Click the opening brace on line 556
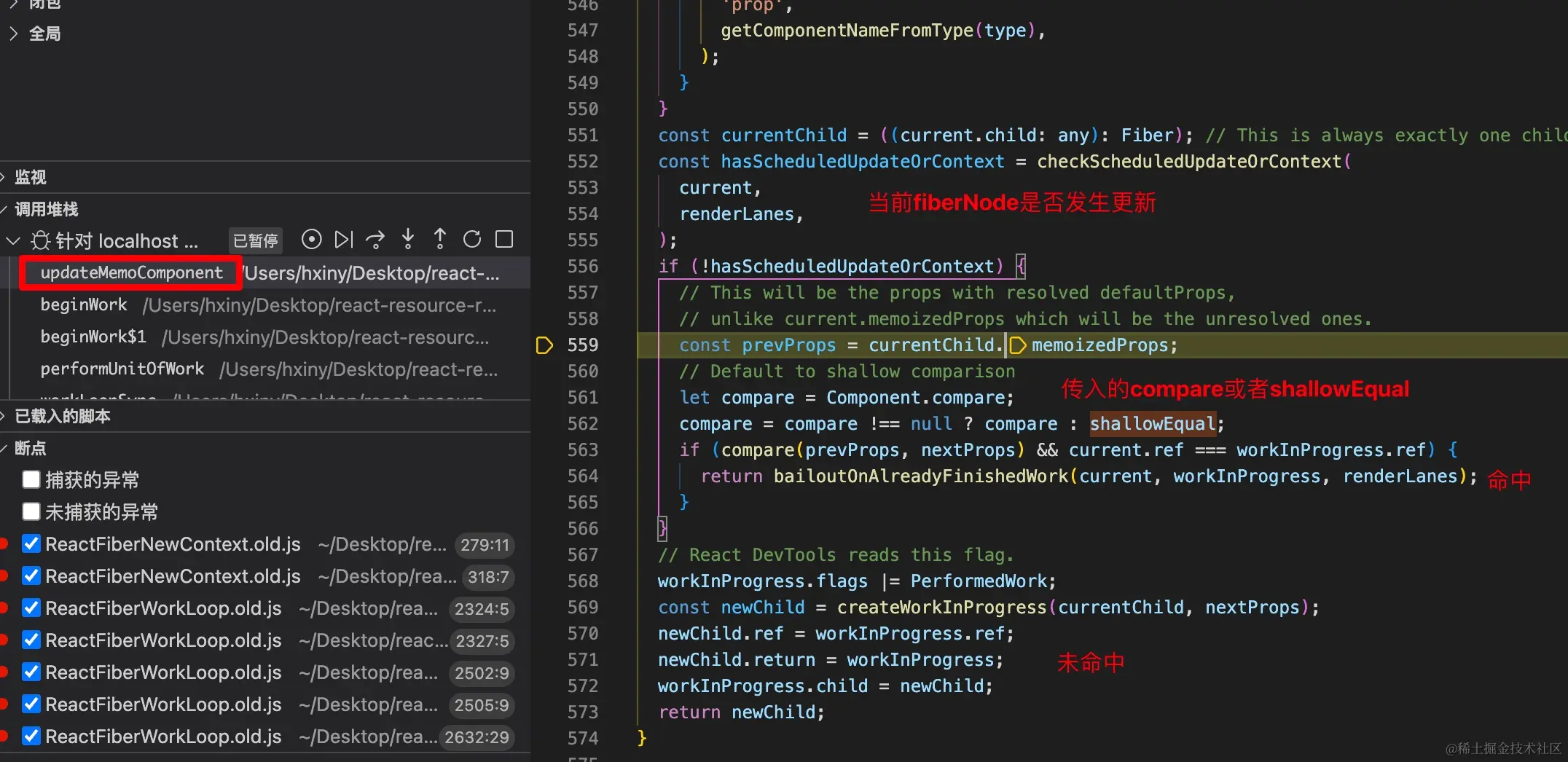 pyautogui.click(x=1021, y=266)
